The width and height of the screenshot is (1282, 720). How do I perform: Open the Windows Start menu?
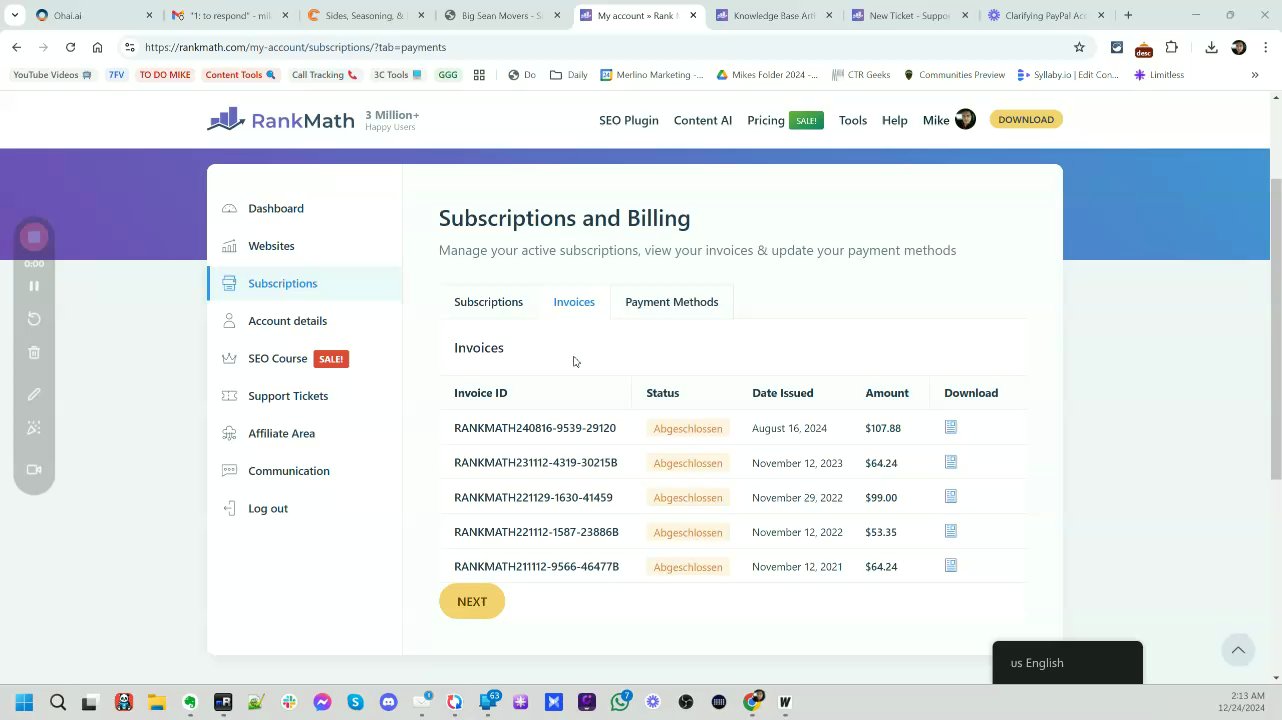tap(24, 702)
